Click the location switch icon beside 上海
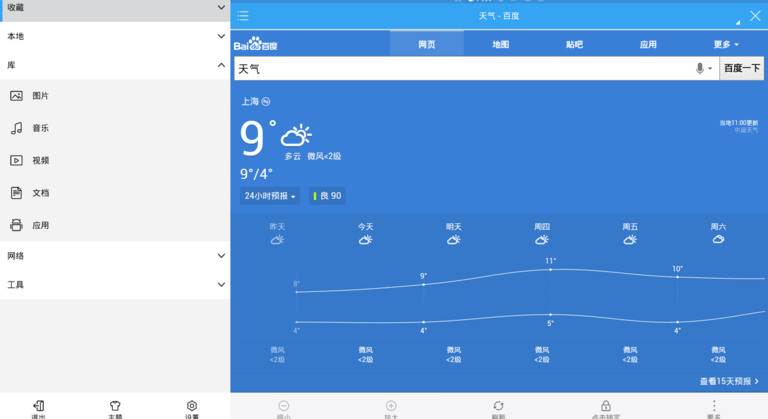This screenshot has height=419, width=768. pos(265,101)
